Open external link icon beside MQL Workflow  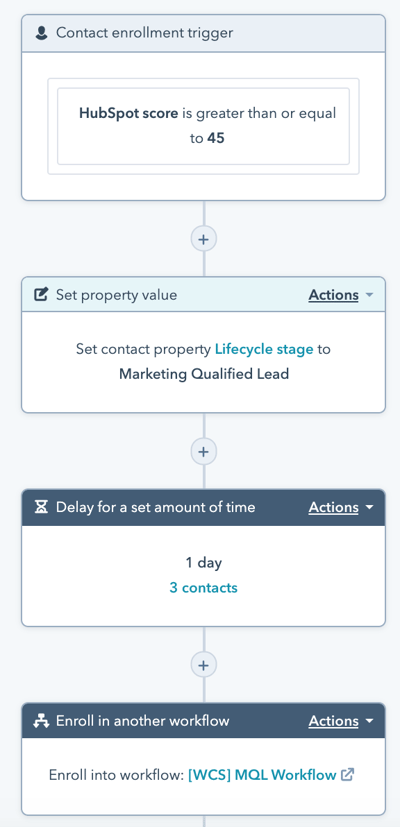(347, 775)
